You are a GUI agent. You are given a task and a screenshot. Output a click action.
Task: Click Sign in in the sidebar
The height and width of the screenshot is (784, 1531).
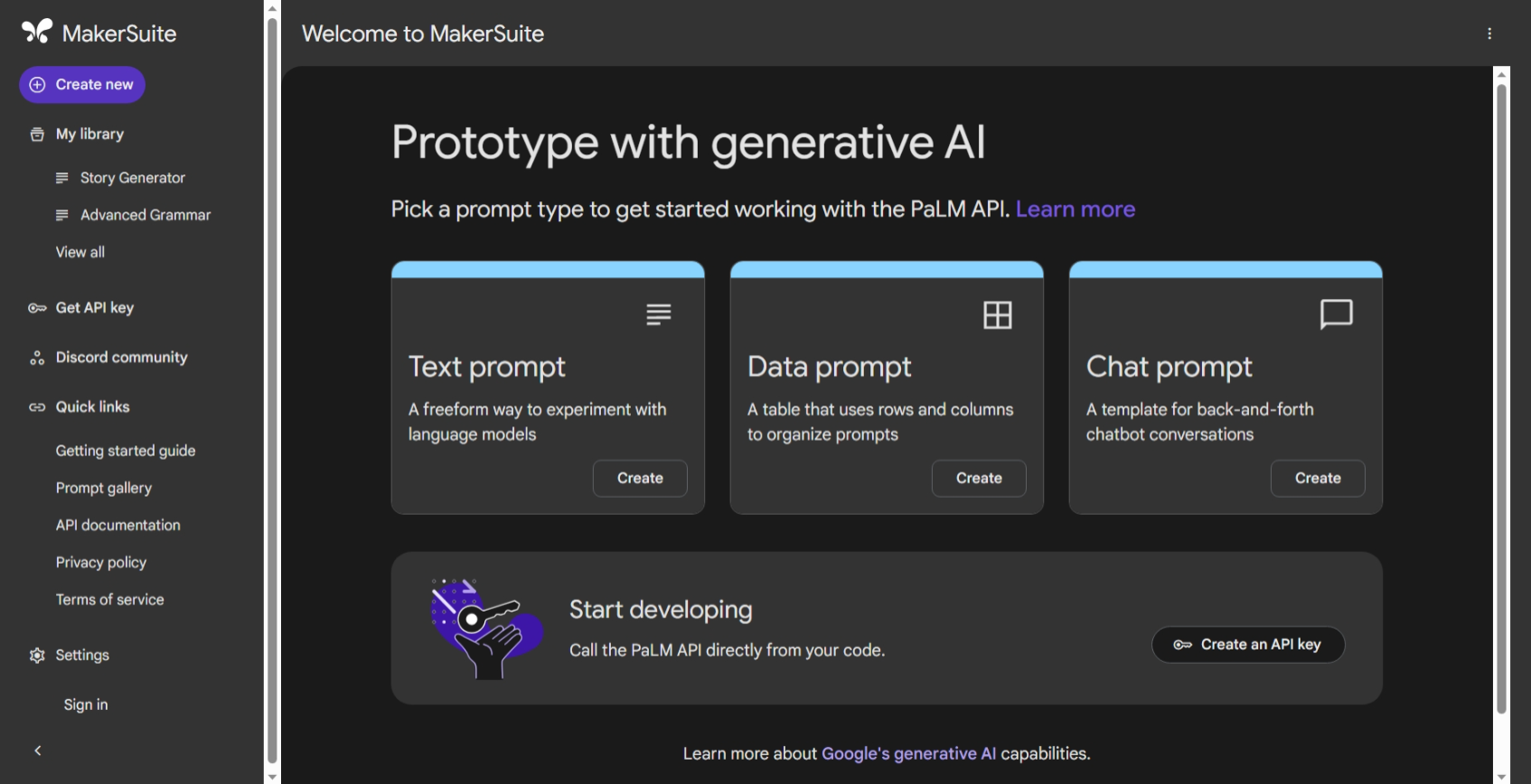[x=86, y=705]
